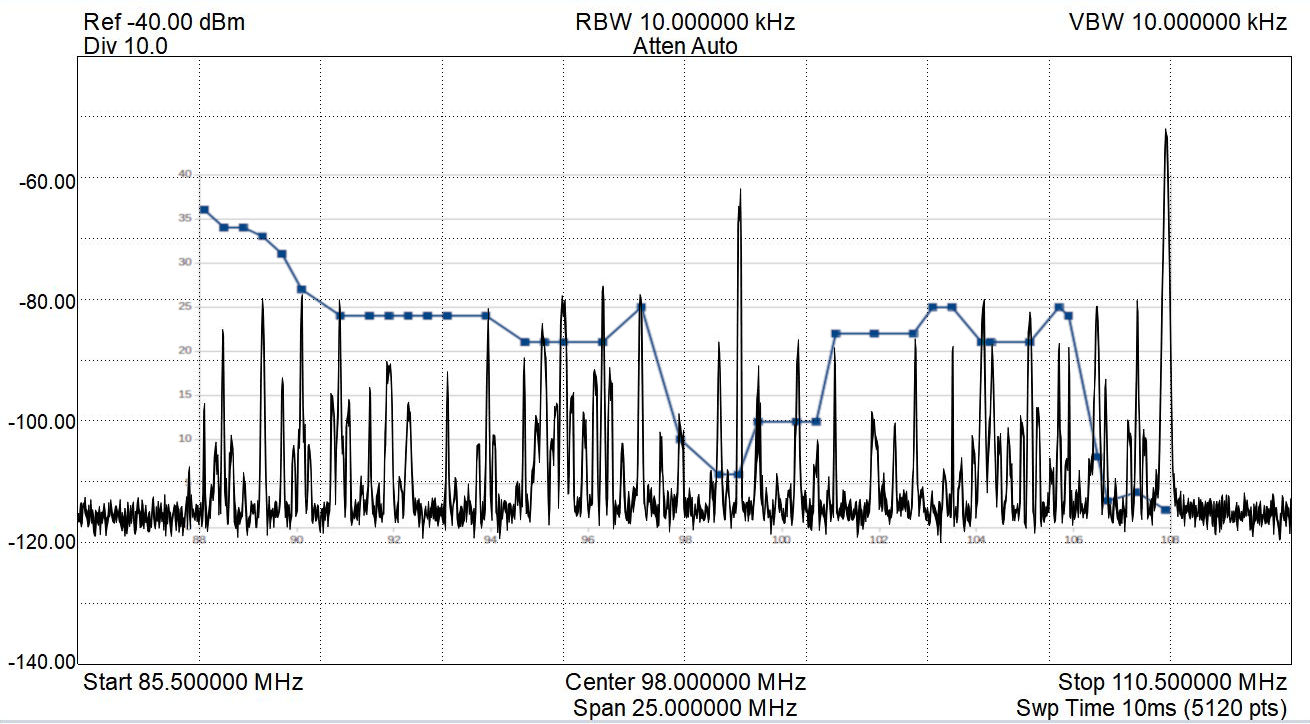Click the VBW 10.000000 kHz label
The height and width of the screenshot is (724, 1310).
tap(1178, 22)
